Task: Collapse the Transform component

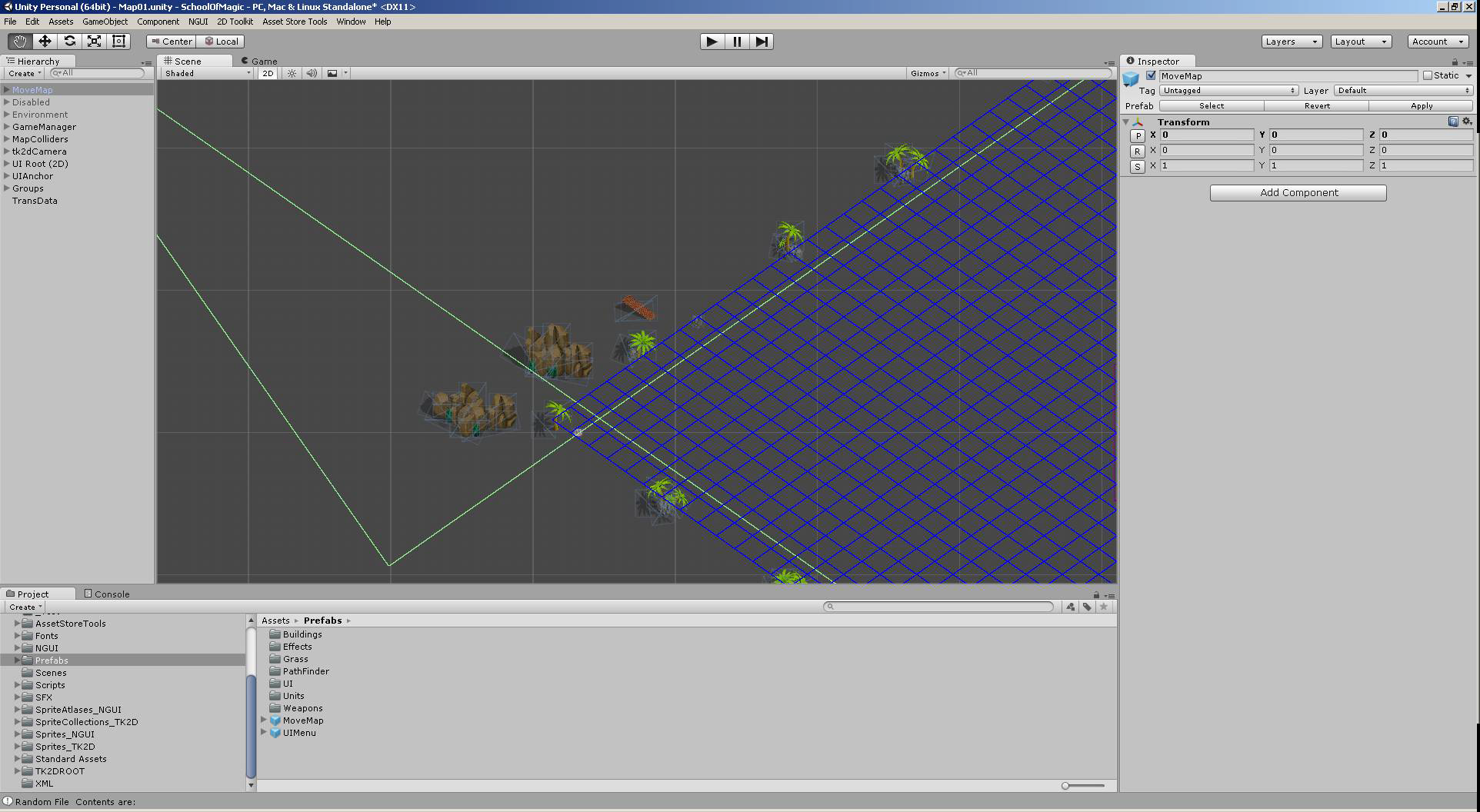Action: click(1126, 121)
